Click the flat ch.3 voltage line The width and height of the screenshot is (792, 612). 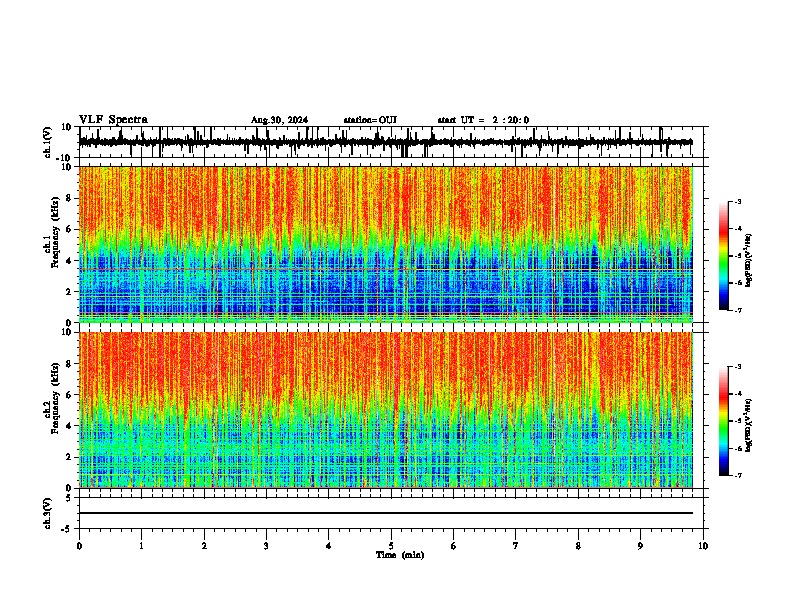tap(386, 513)
